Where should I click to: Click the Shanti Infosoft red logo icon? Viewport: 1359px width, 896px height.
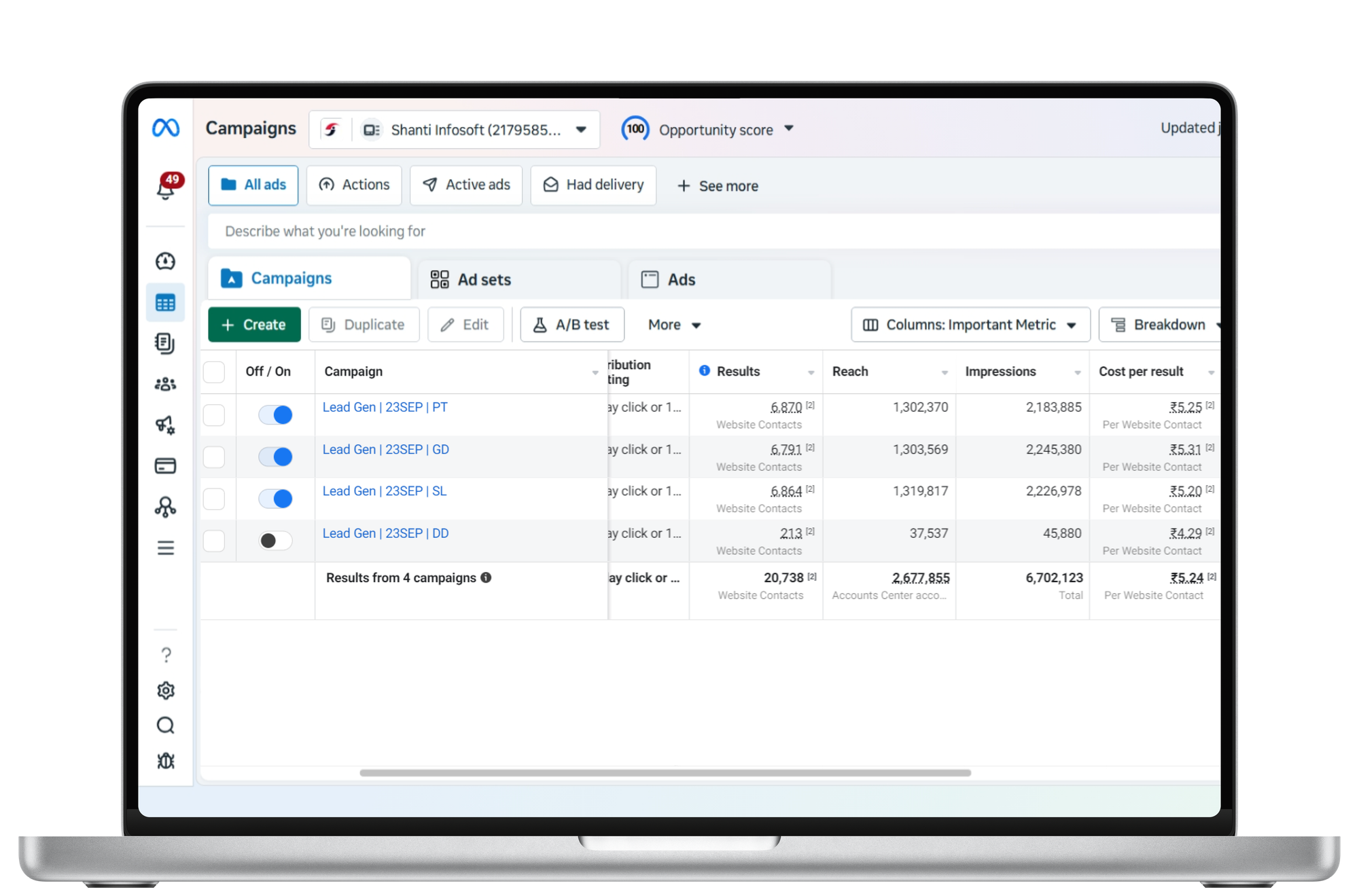(332, 129)
